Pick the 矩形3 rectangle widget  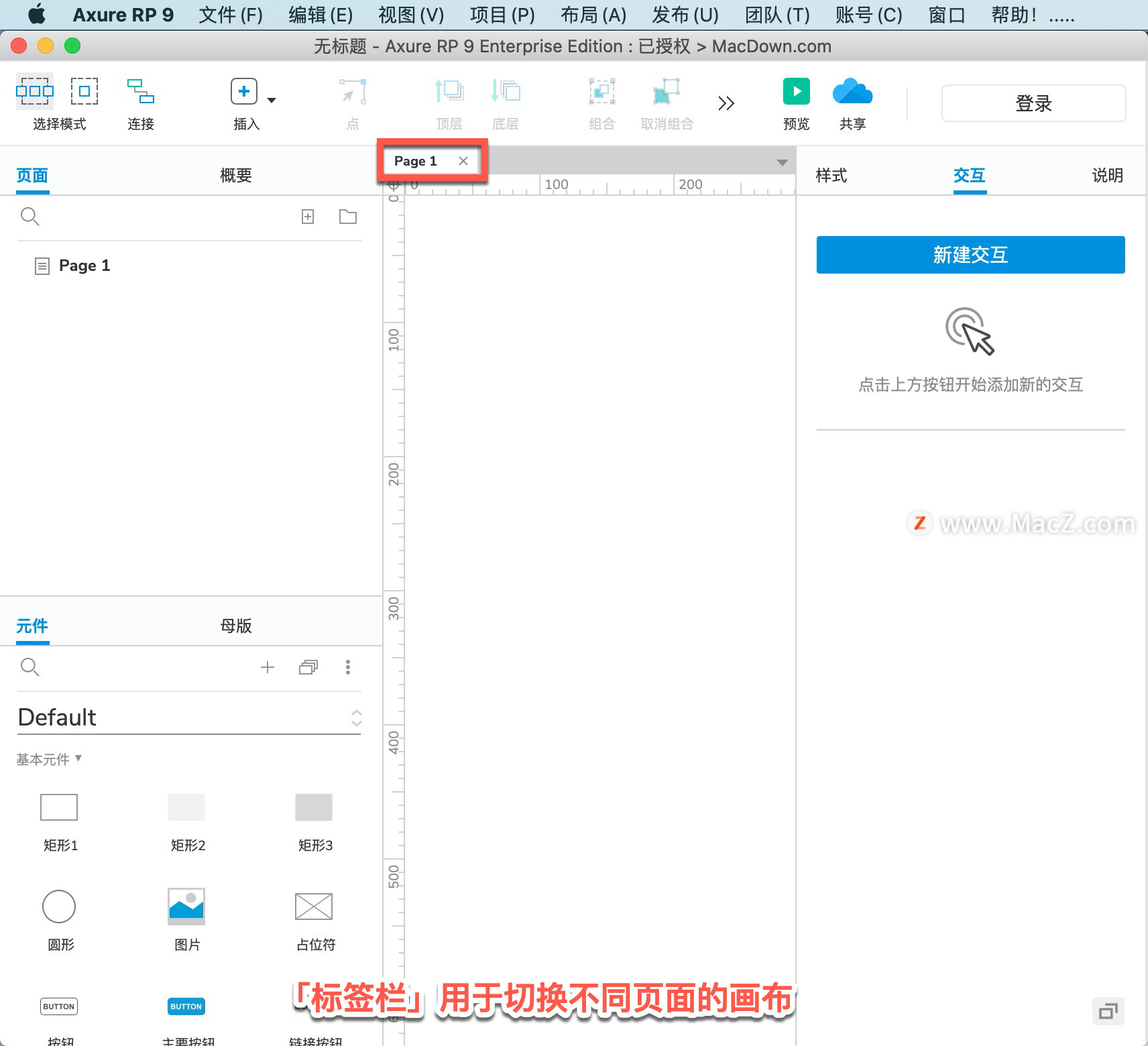pyautogui.click(x=314, y=823)
